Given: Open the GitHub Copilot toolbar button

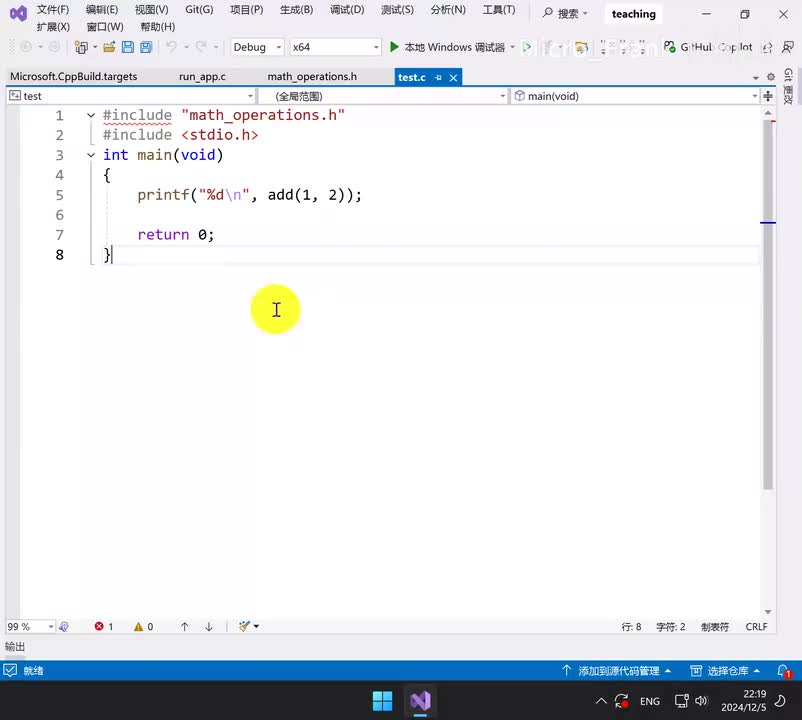Looking at the screenshot, I should click(708, 47).
